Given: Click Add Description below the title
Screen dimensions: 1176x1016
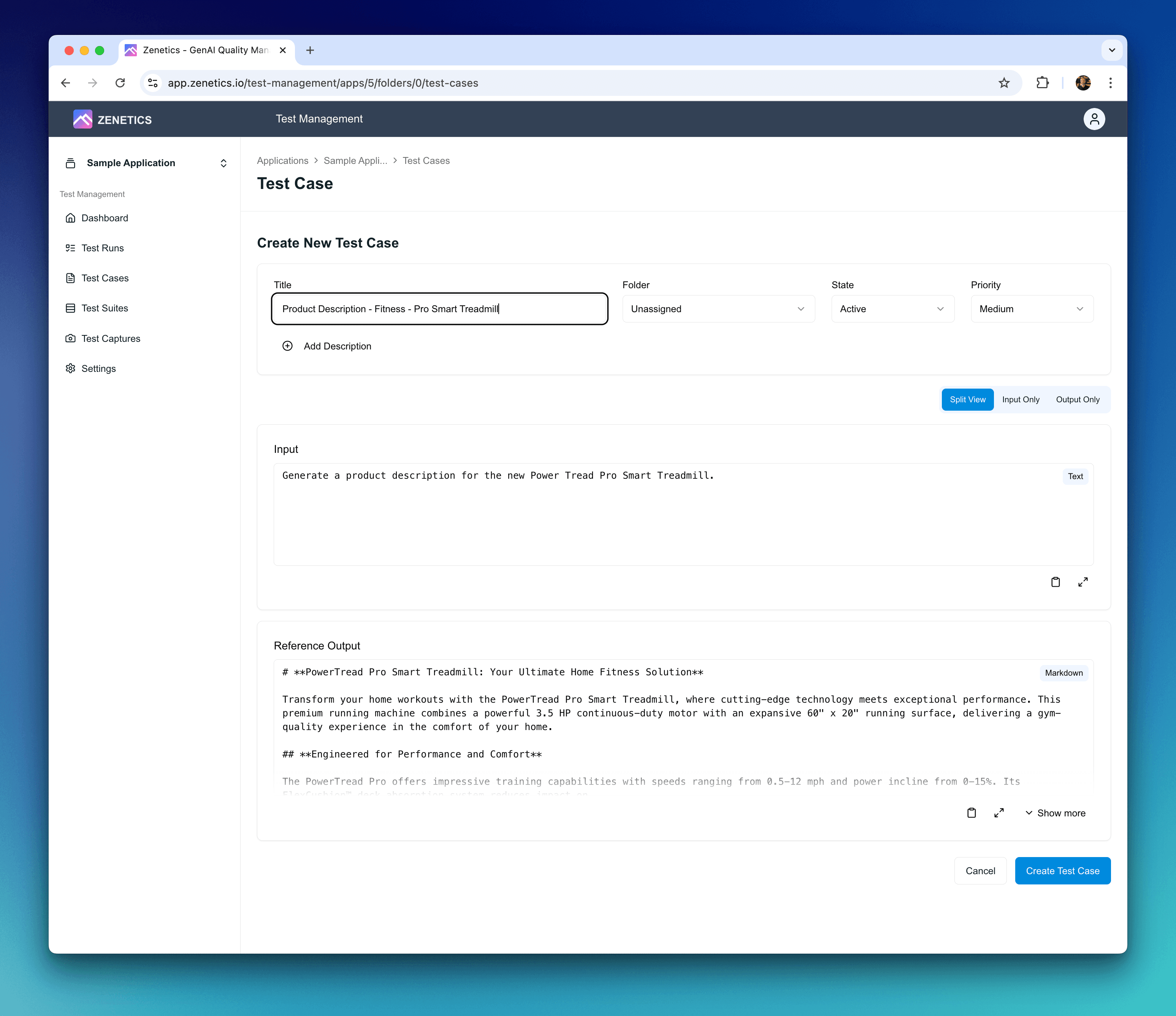Looking at the screenshot, I should pyautogui.click(x=328, y=346).
